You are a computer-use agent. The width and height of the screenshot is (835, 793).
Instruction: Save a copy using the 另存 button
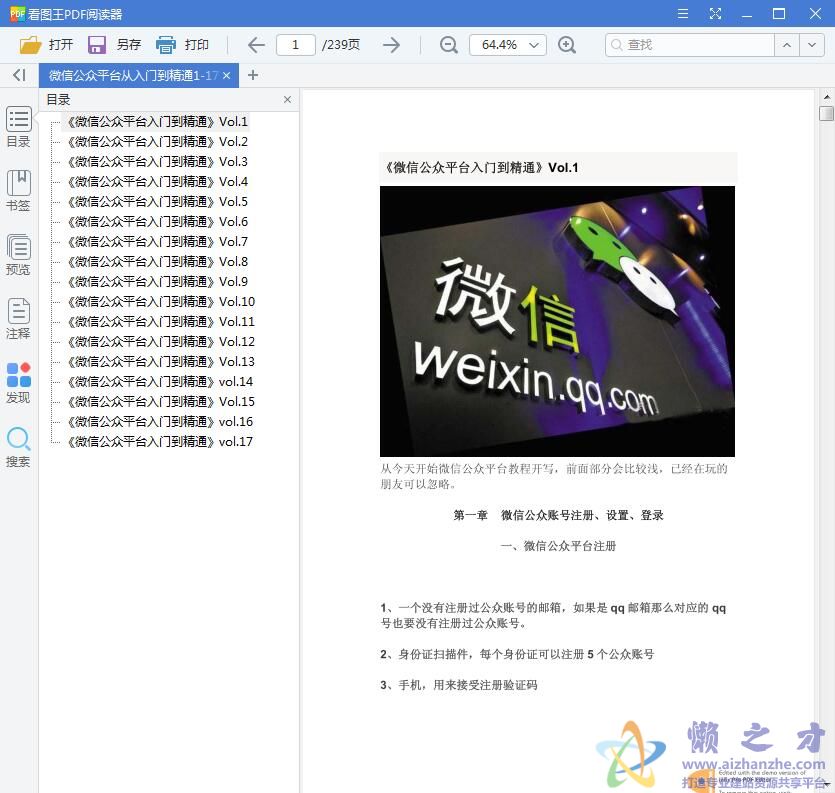pyautogui.click(x=114, y=45)
